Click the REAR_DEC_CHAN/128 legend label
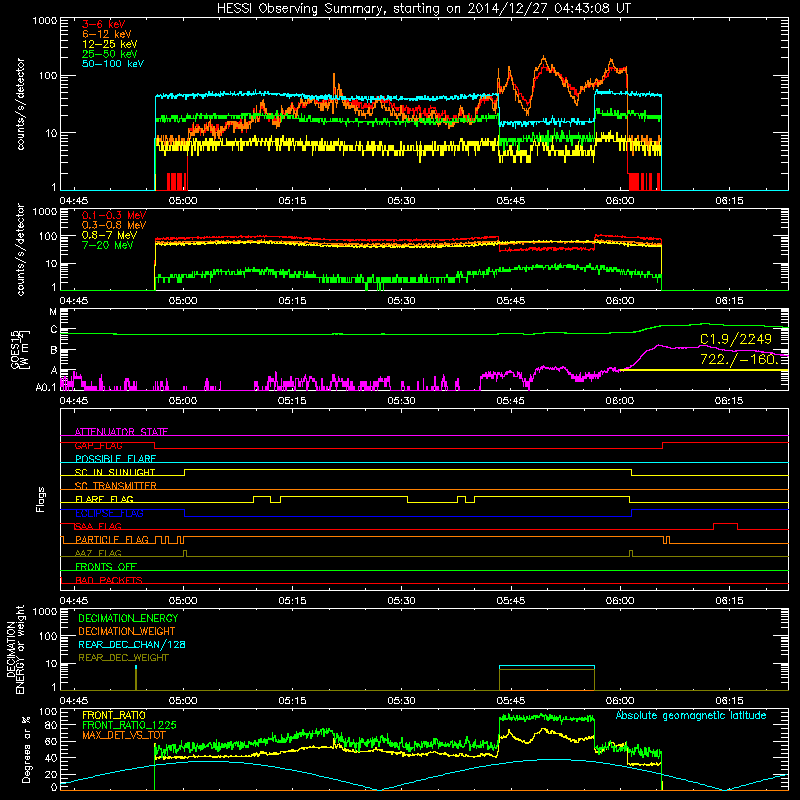The image size is (800, 800). click(132, 644)
